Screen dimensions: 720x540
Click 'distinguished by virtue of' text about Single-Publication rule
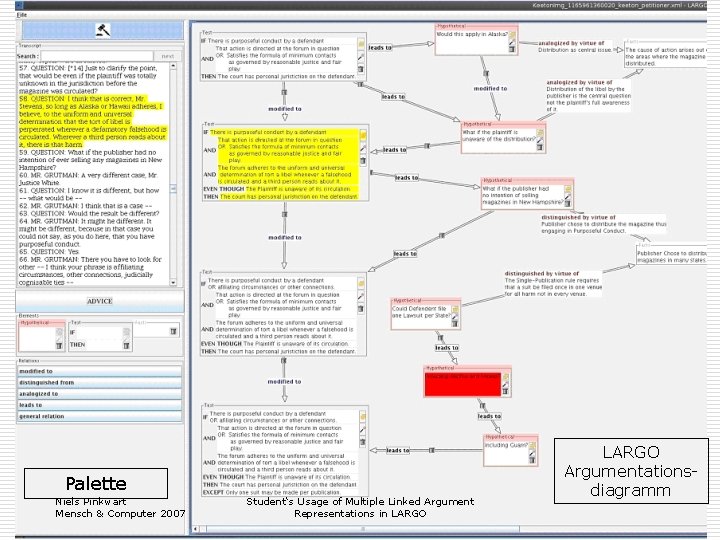(x=553, y=283)
